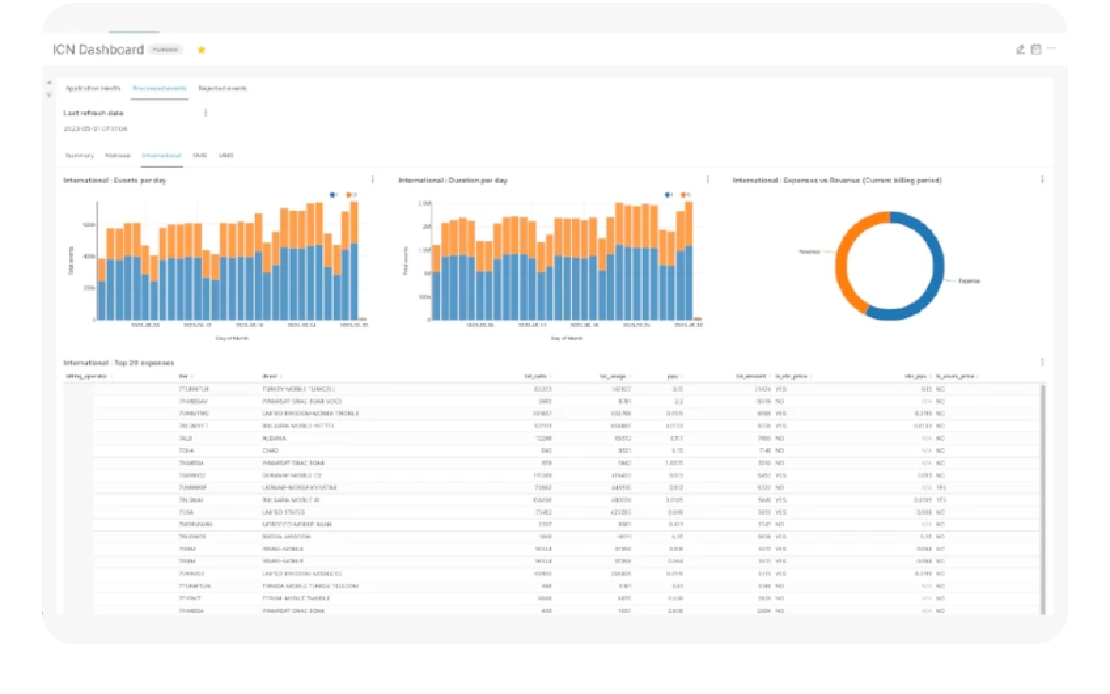The height and width of the screenshot is (694, 1110).
Task: Click the favorite star next to ICN Dashboard
Action: [x=202, y=50]
